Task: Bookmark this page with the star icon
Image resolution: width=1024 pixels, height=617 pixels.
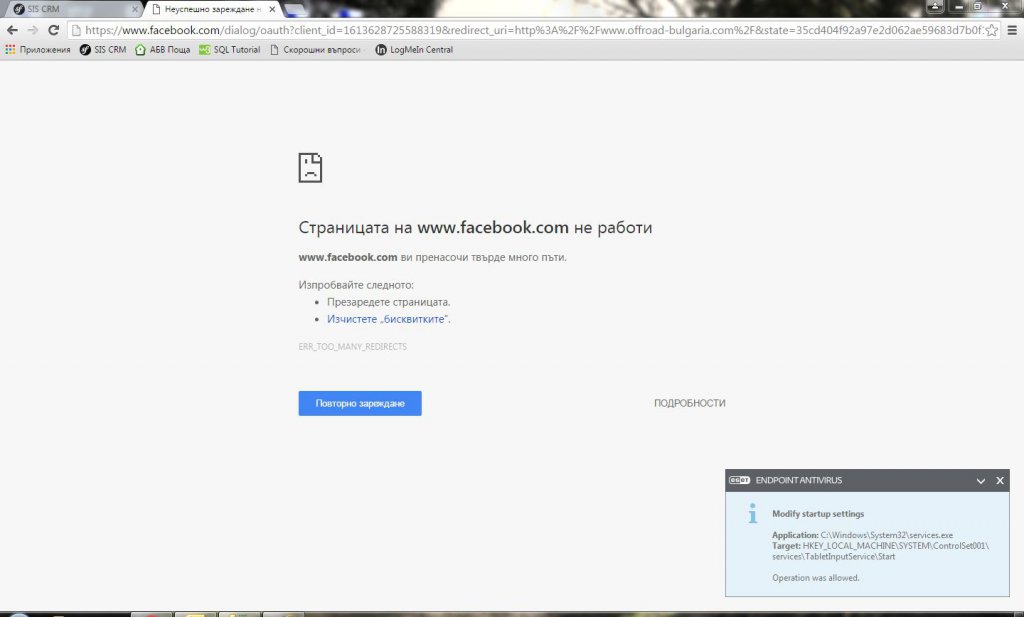Action: (991, 30)
